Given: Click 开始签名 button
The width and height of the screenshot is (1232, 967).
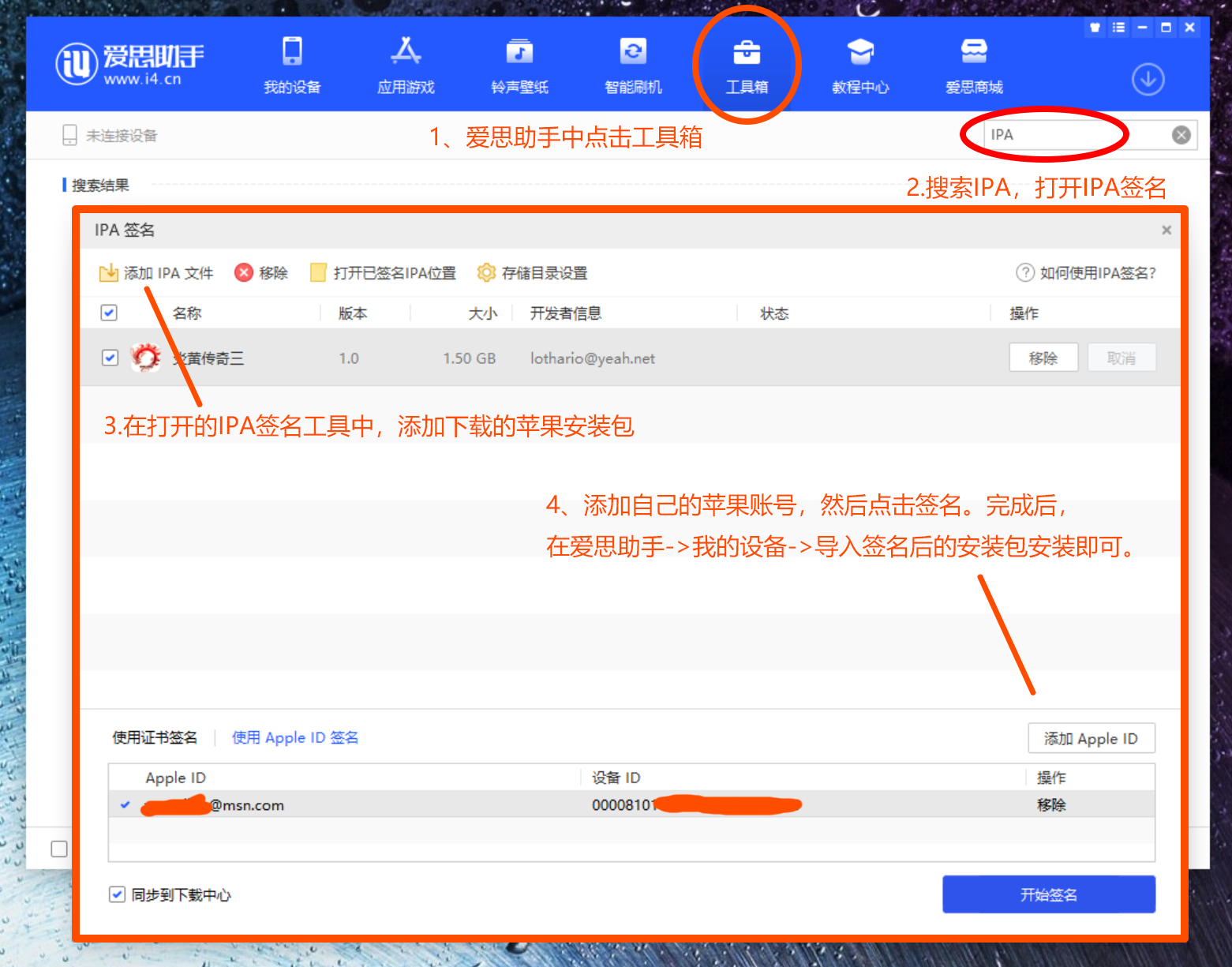Looking at the screenshot, I should tap(1049, 894).
